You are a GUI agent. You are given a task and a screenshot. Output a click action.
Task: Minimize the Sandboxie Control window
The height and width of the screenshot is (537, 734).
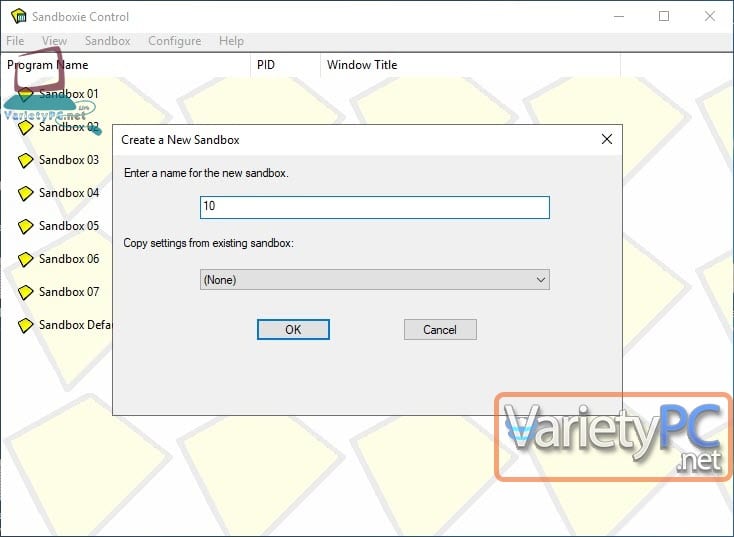coord(619,16)
